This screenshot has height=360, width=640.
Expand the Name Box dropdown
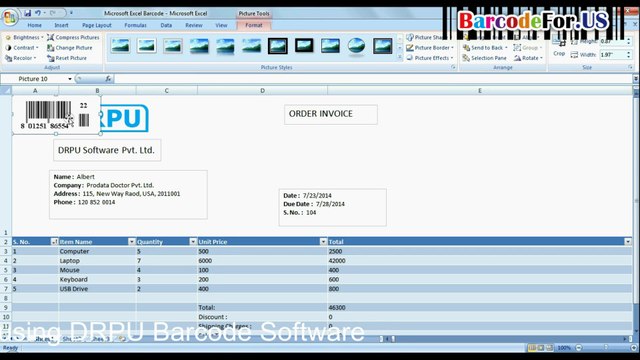tap(70, 79)
